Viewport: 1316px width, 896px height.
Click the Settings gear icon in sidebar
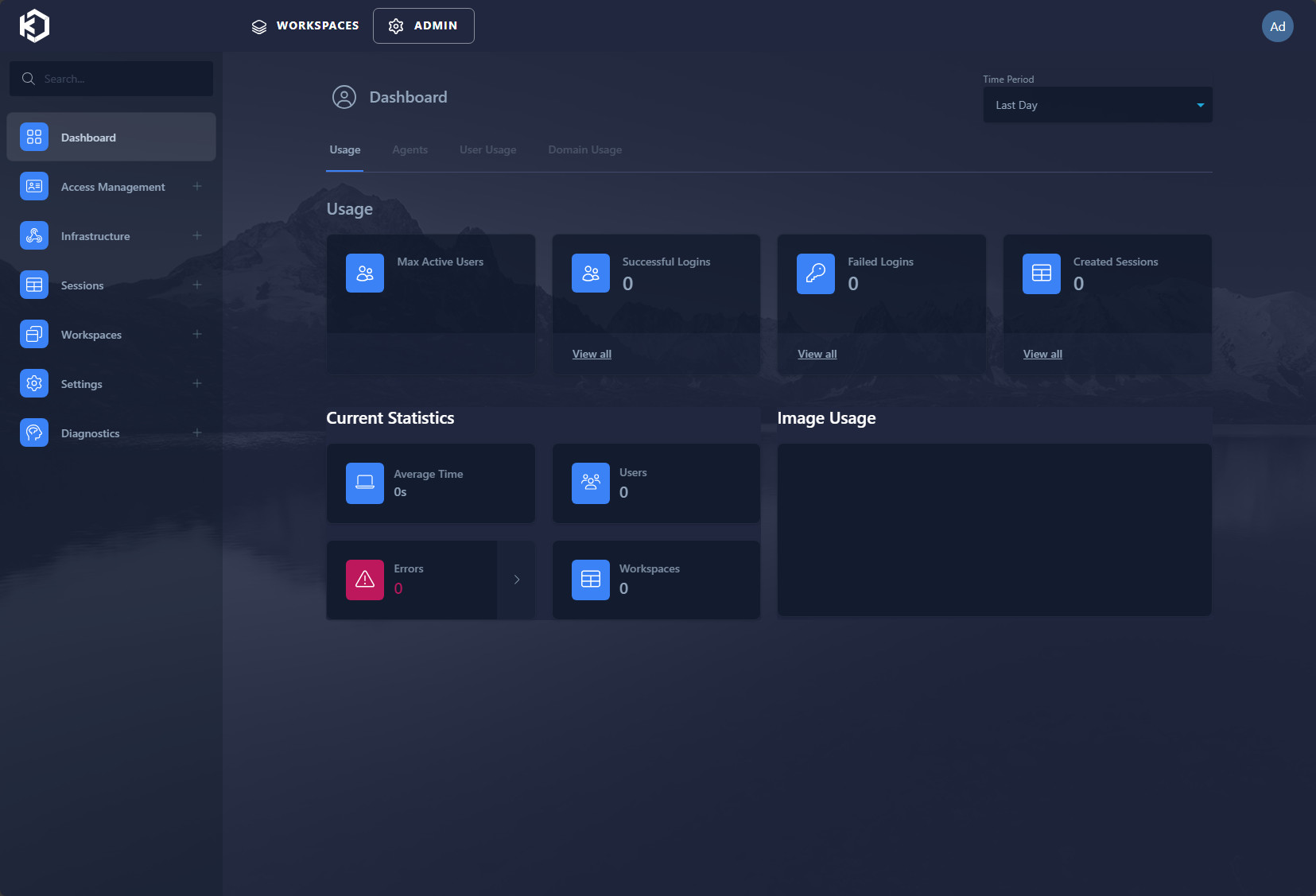click(34, 384)
